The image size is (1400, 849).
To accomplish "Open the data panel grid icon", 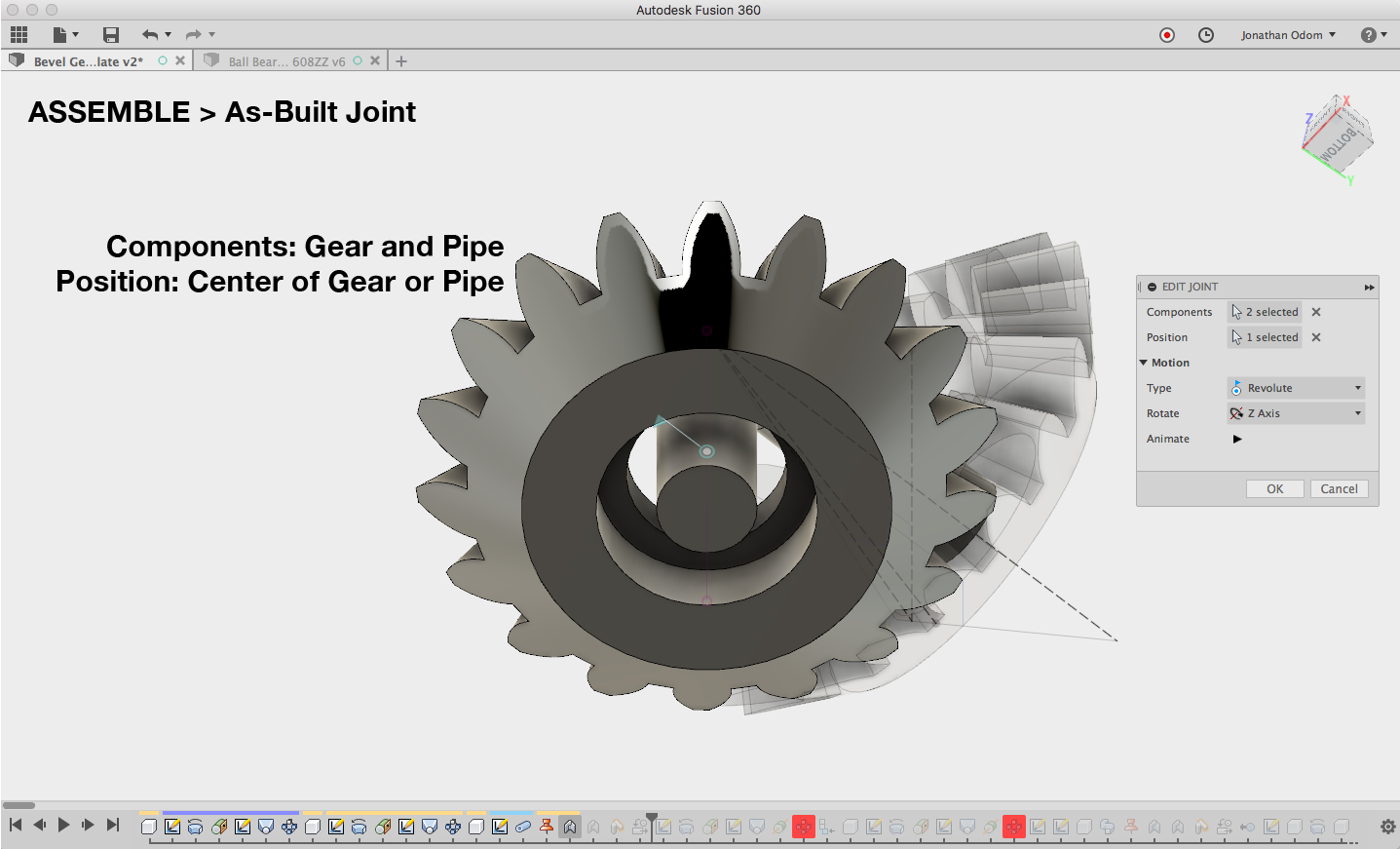I will [19, 35].
